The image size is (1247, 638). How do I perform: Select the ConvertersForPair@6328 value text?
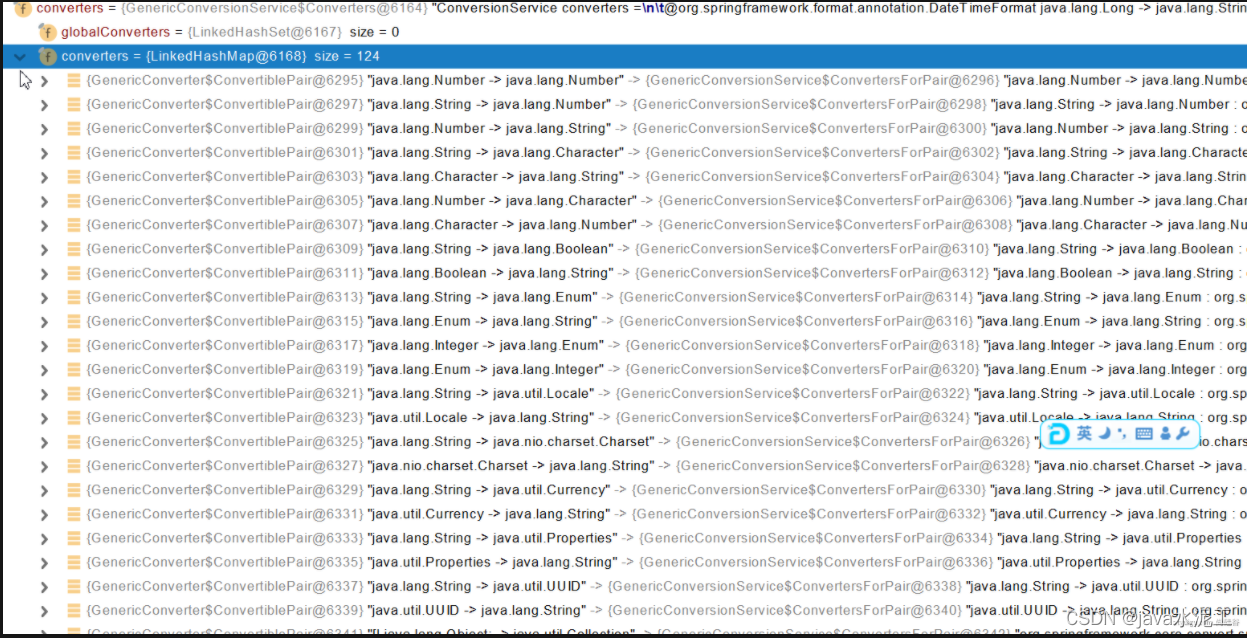pos(853,466)
